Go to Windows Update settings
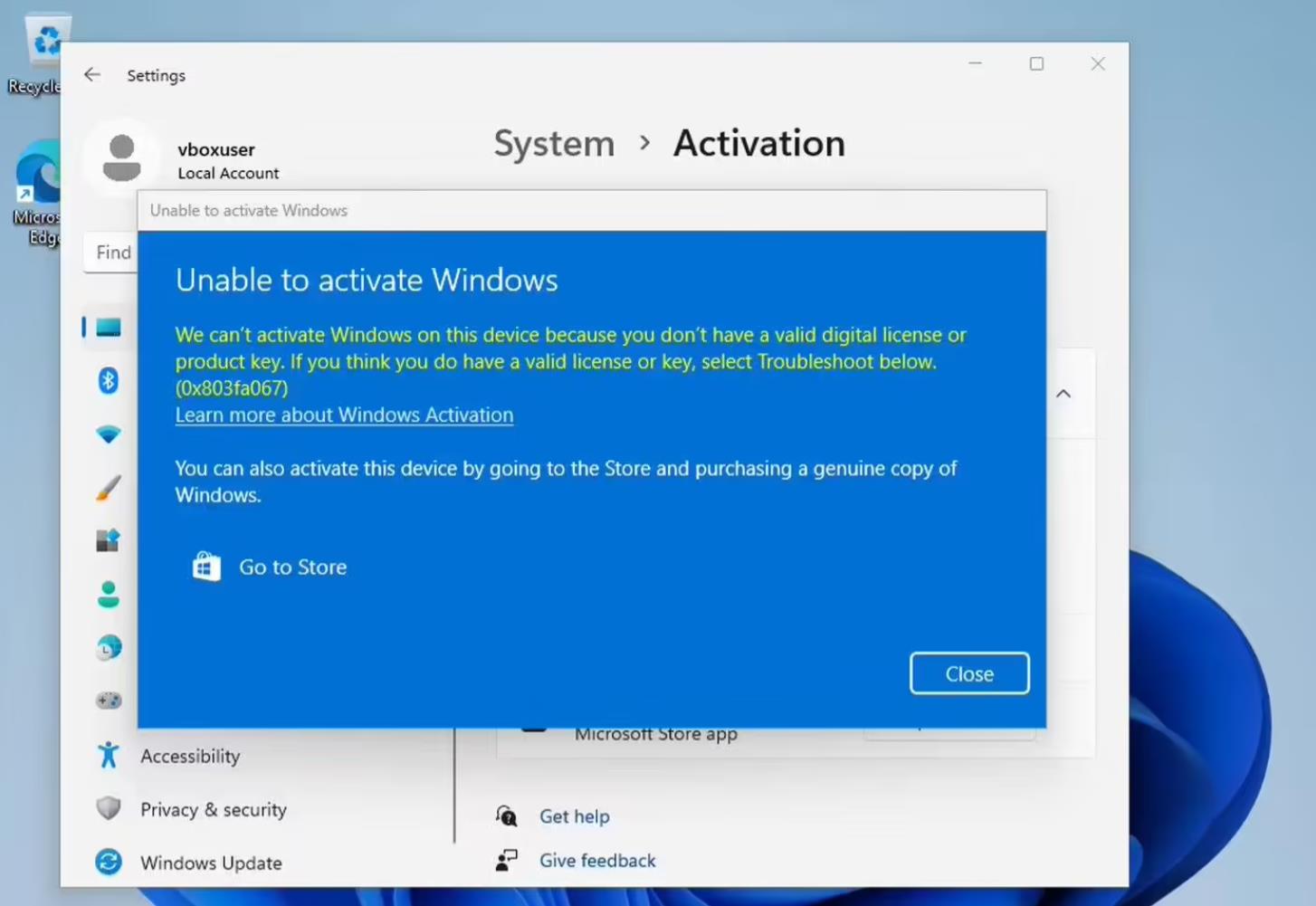This screenshot has height=906, width=1316. pos(211,863)
